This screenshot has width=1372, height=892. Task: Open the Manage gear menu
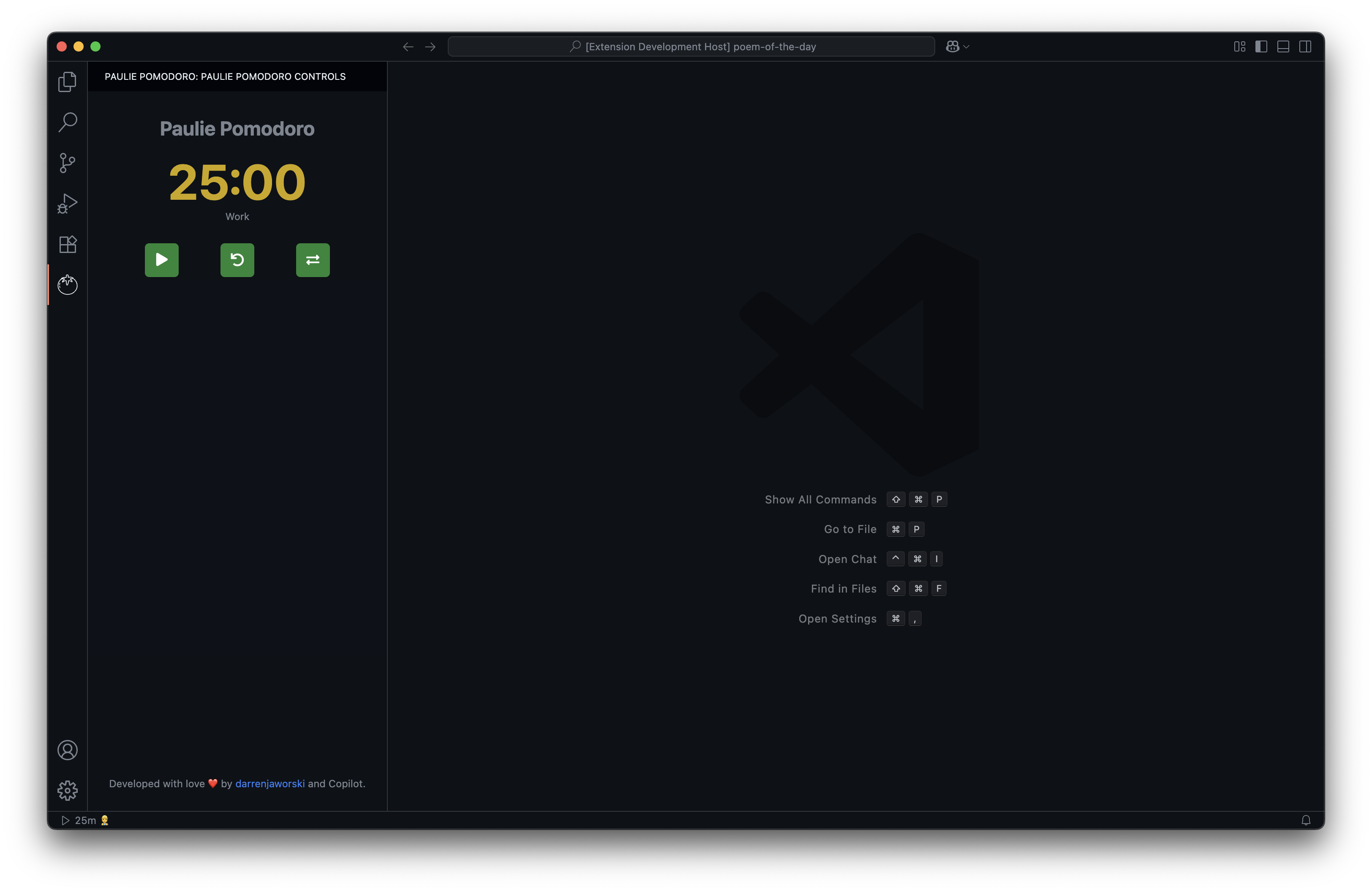68,791
